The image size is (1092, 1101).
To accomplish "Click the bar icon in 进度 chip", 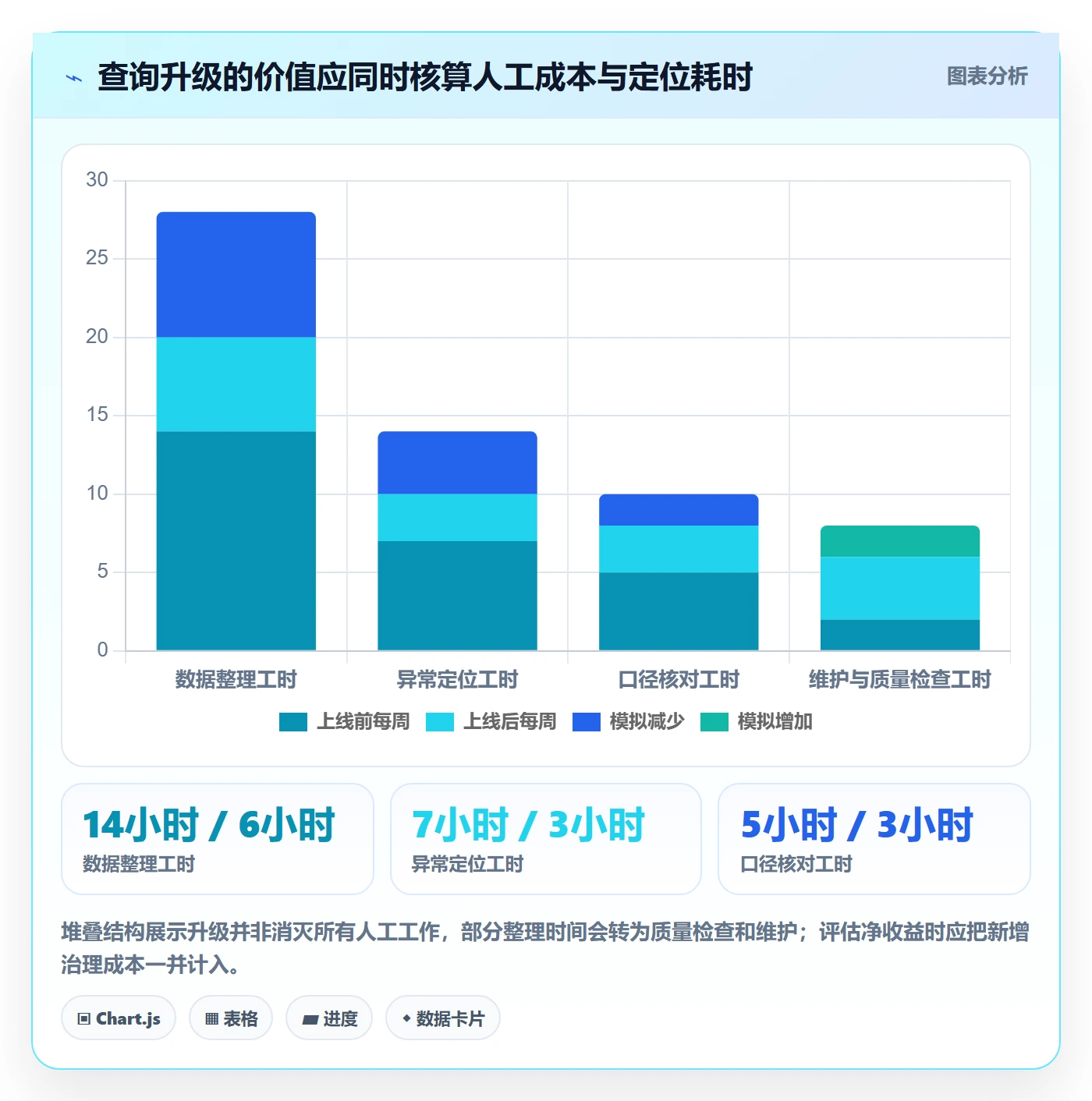I will (x=310, y=1020).
